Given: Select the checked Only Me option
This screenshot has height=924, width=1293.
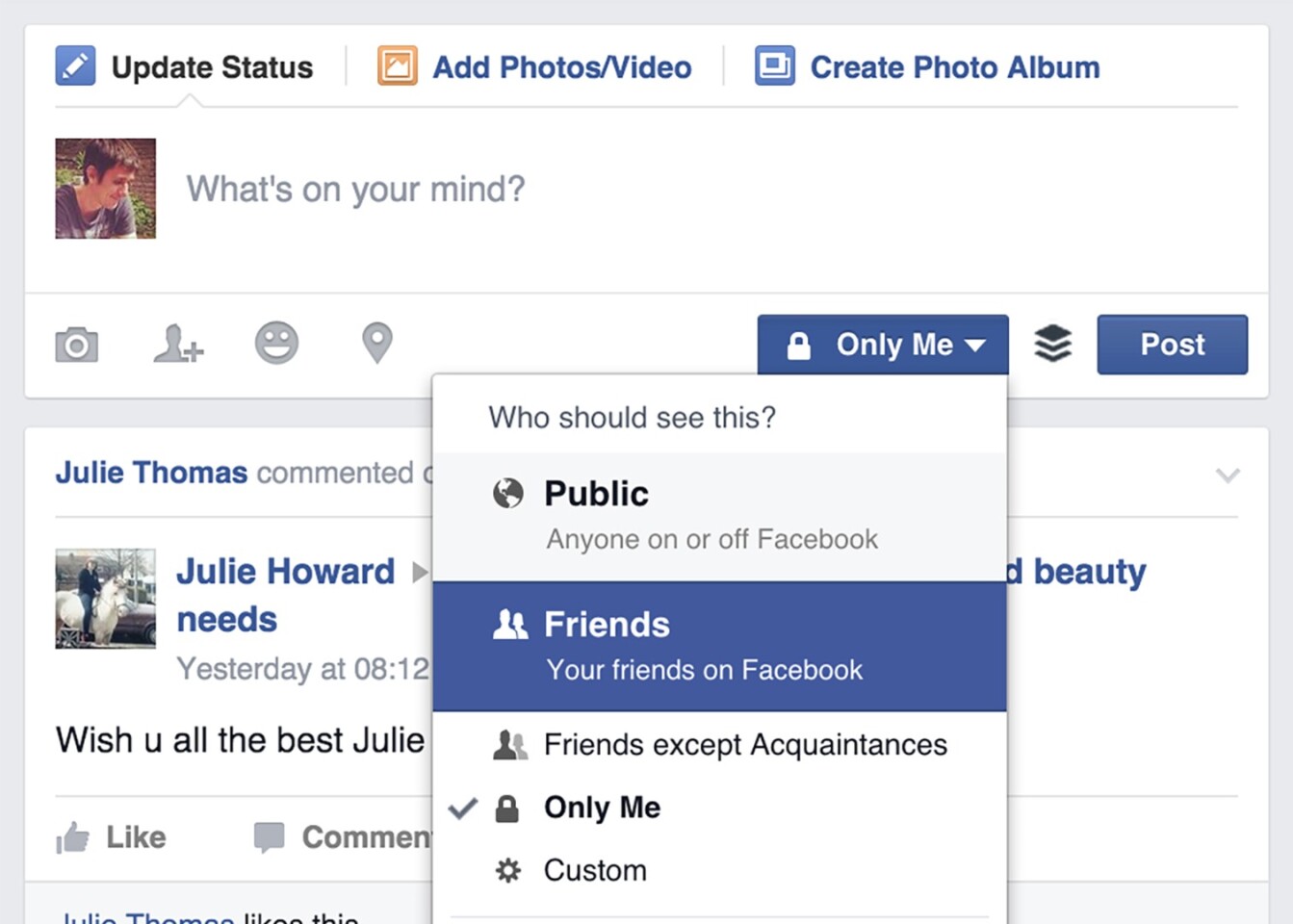Looking at the screenshot, I should 602,808.
